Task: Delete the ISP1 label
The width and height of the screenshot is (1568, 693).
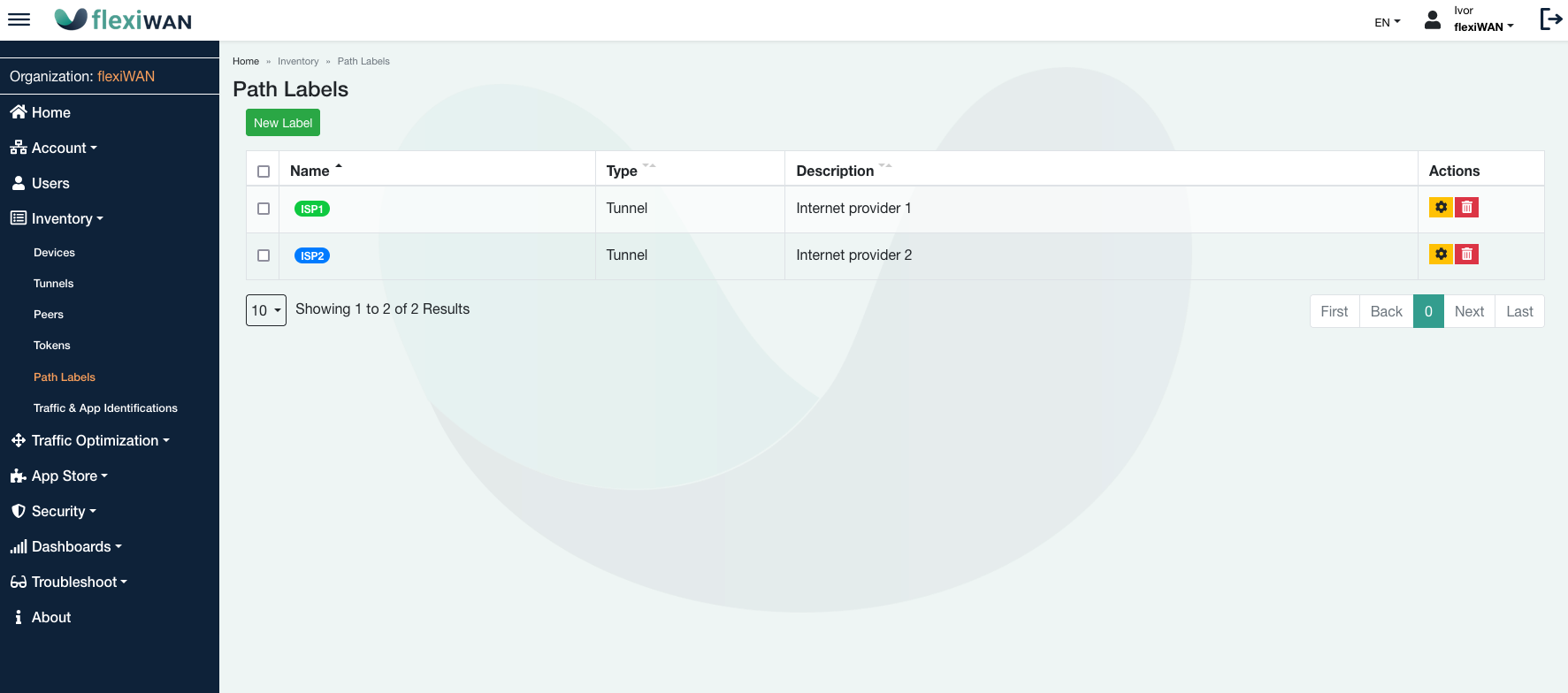Action: point(1466,207)
